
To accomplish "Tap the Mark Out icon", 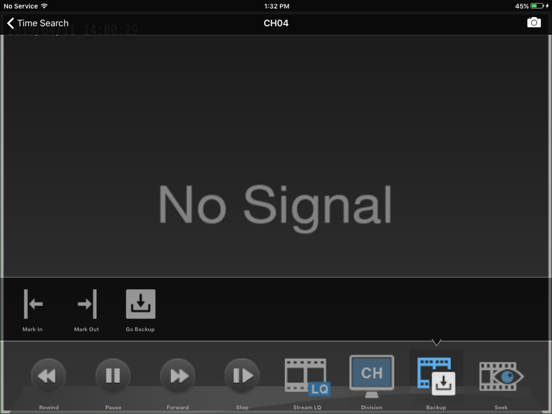I will (87, 304).
